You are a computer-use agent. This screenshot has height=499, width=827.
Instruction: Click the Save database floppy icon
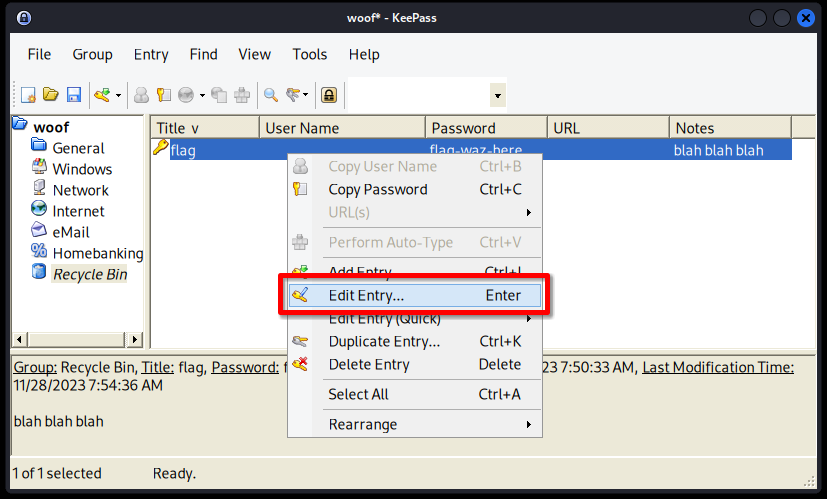tap(74, 95)
